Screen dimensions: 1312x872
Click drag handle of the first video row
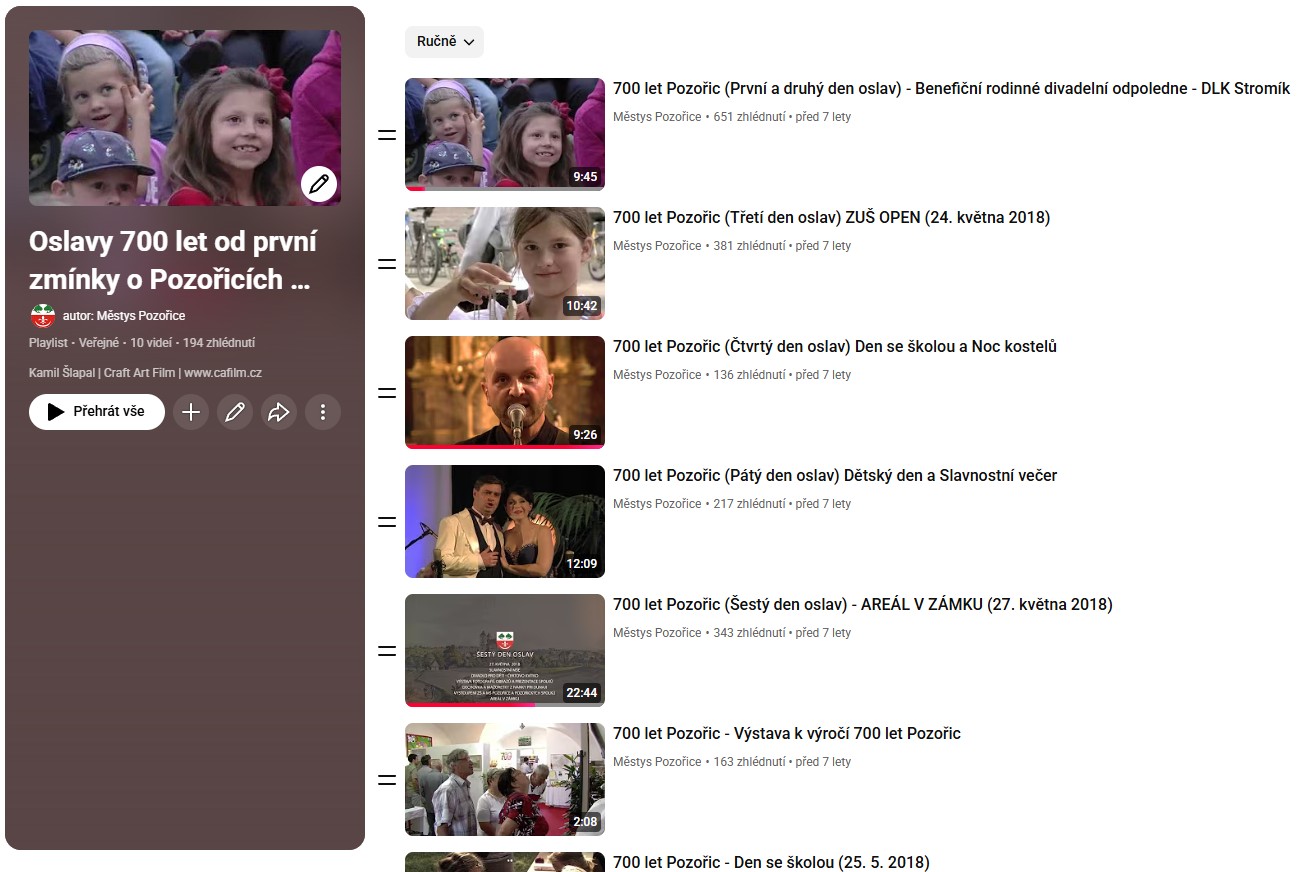point(387,135)
